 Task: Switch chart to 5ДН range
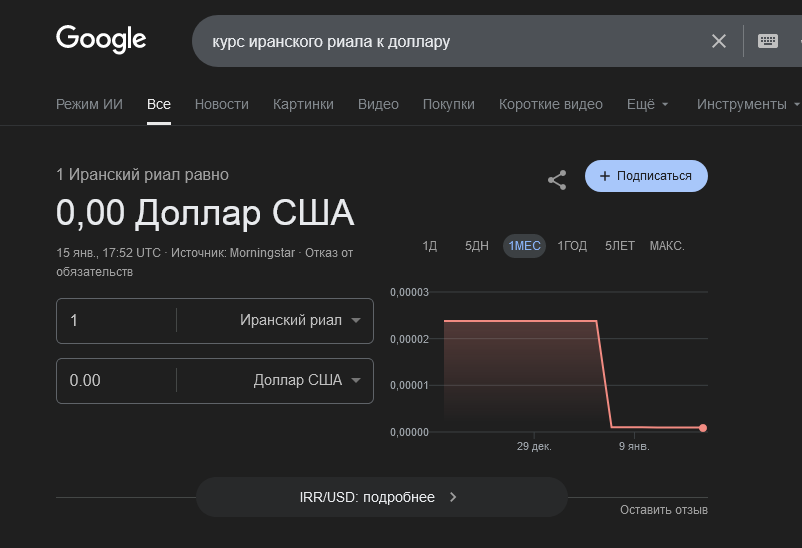[477, 246]
